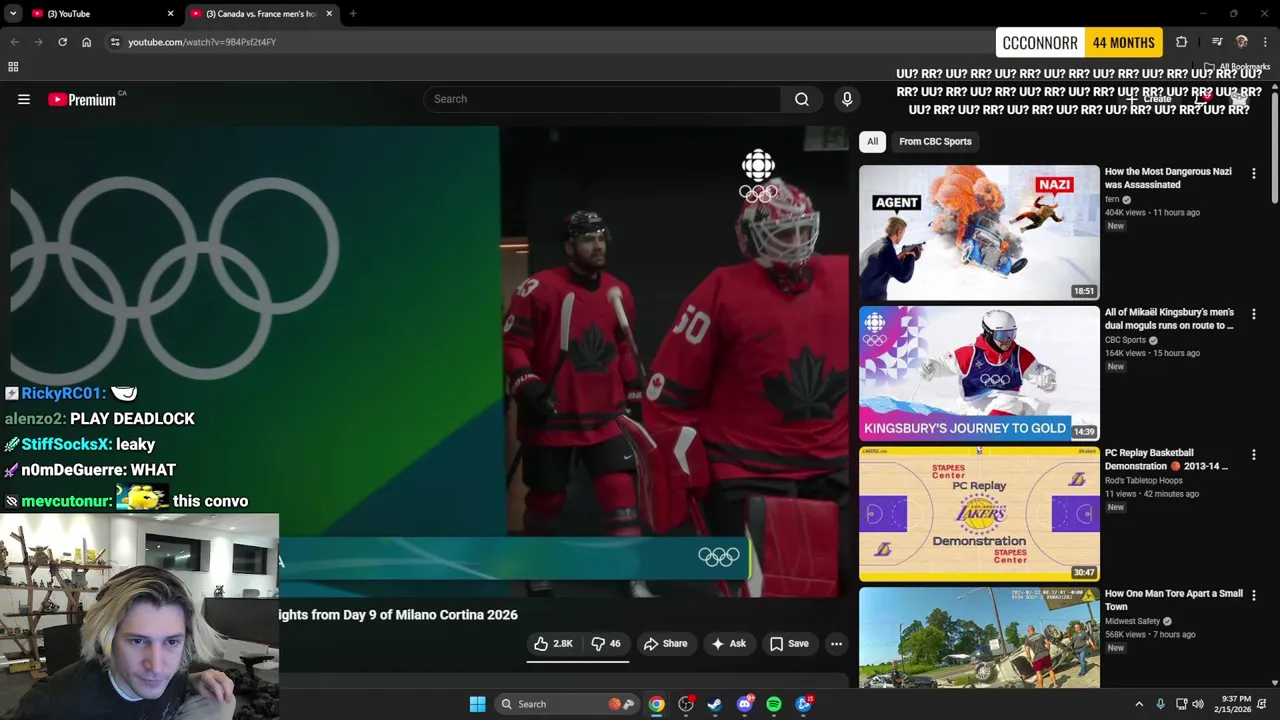Image resolution: width=1280 pixels, height=720 pixels.
Task: Open 'All of Mikaël Kingsbury's' video title
Action: tap(1169, 319)
